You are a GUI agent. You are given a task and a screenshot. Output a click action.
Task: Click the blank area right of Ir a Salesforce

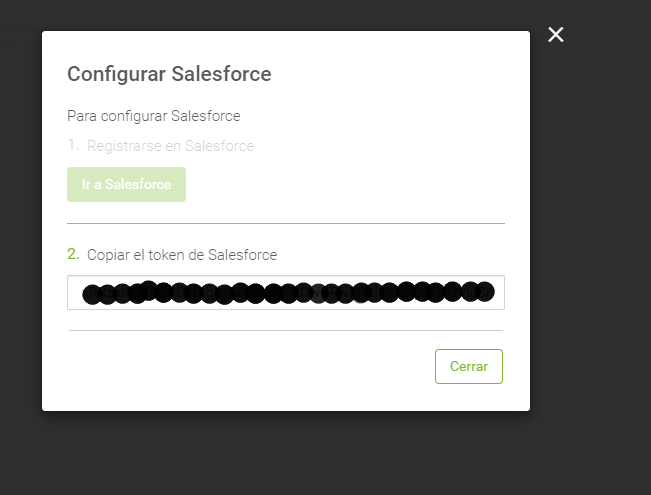(x=345, y=184)
